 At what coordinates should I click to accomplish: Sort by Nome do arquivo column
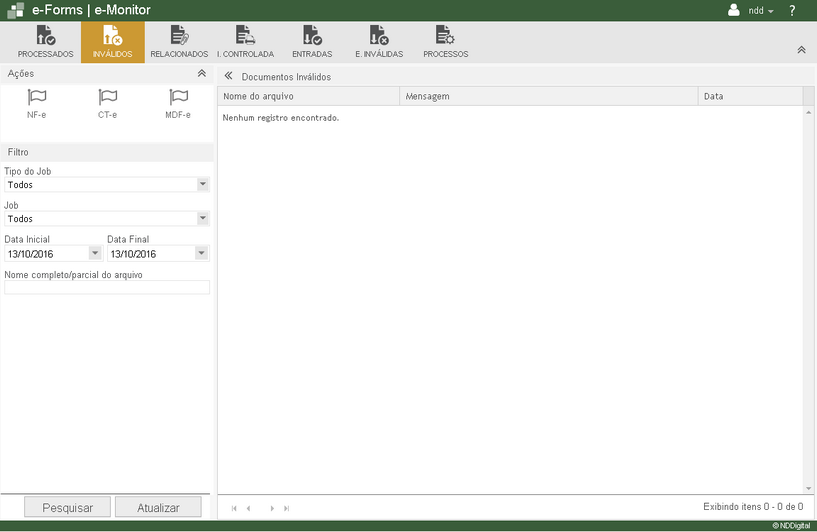click(308, 96)
